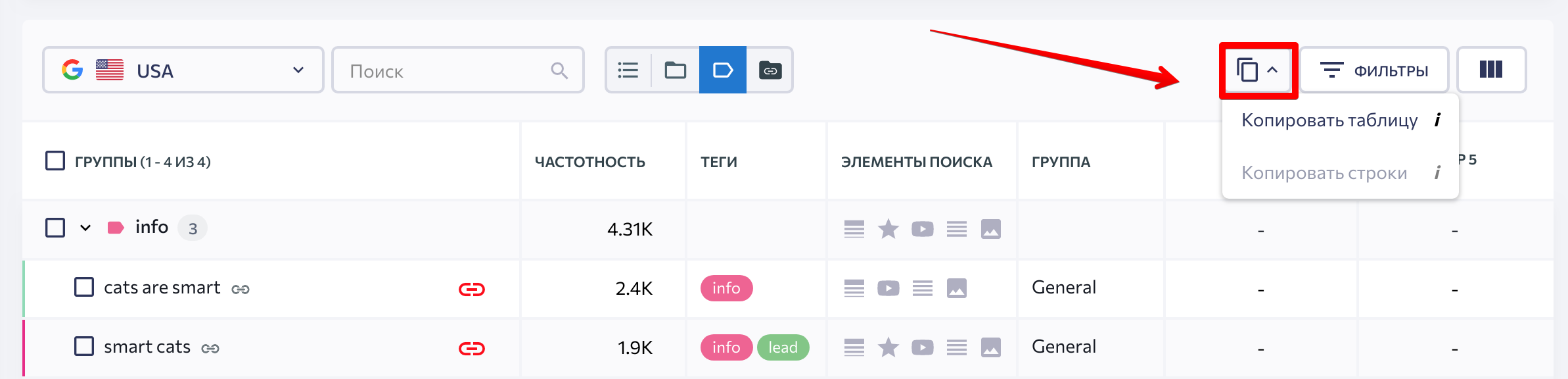Click star SERP feature icon in info row
This screenshot has width=1568, height=379.
(x=888, y=229)
